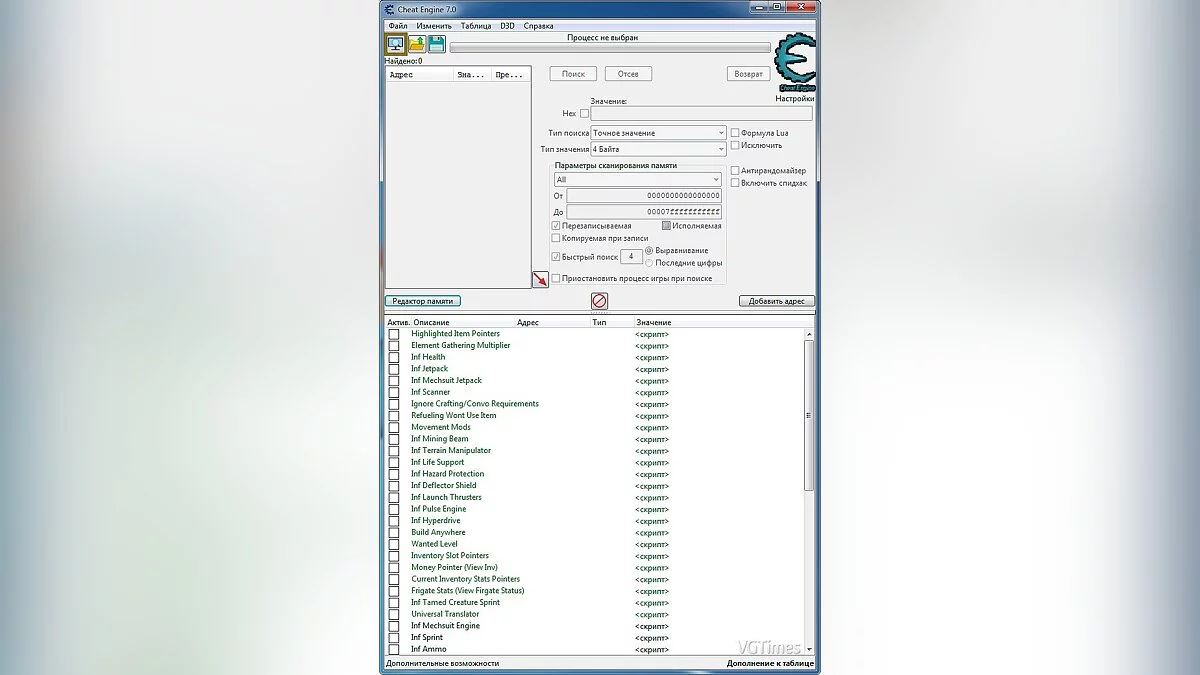Enable the Inf Health script checkbox
Image resolution: width=1200 pixels, height=675 pixels.
coord(394,357)
